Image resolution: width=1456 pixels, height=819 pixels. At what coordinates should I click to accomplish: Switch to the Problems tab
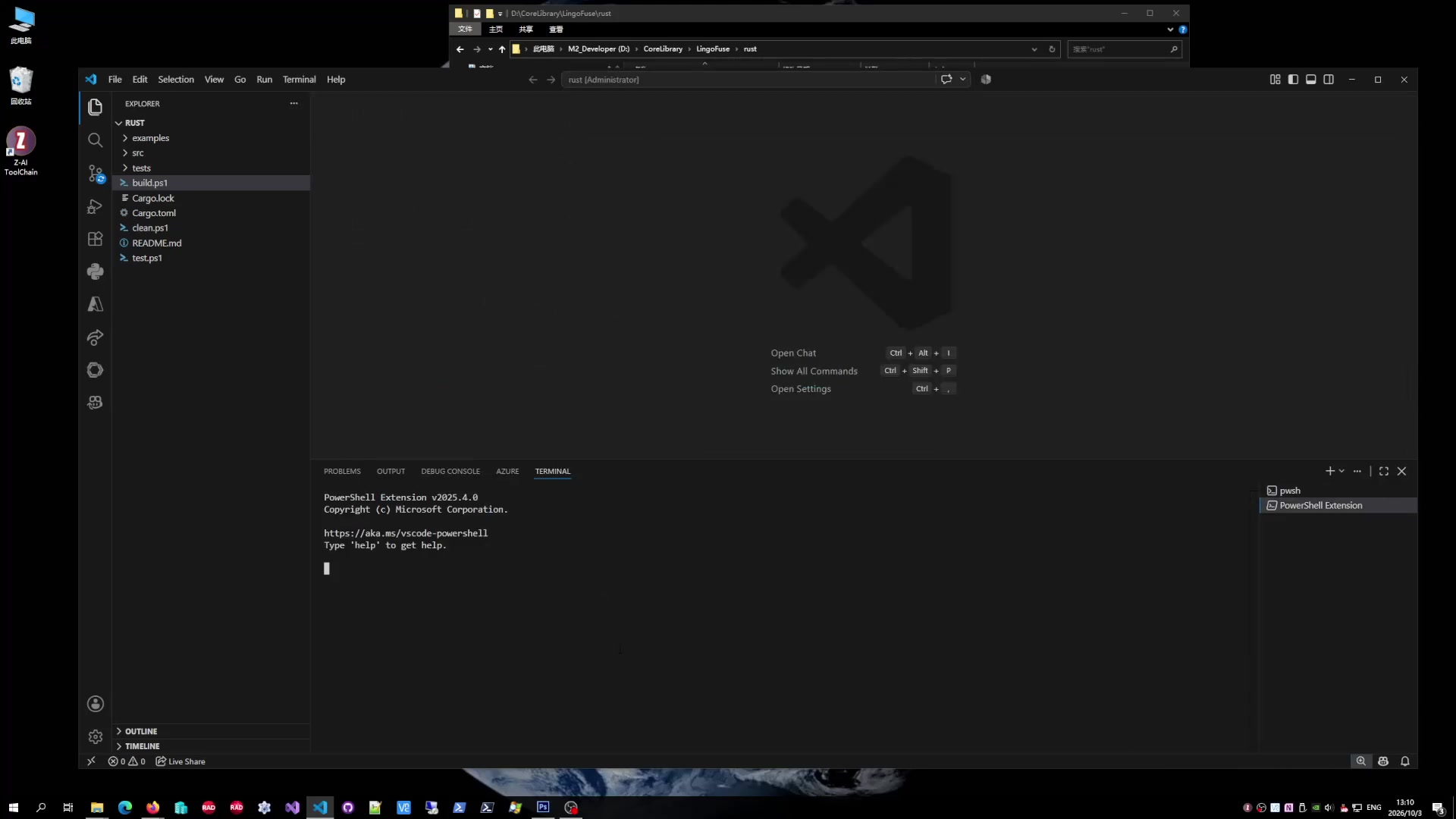pyautogui.click(x=342, y=471)
